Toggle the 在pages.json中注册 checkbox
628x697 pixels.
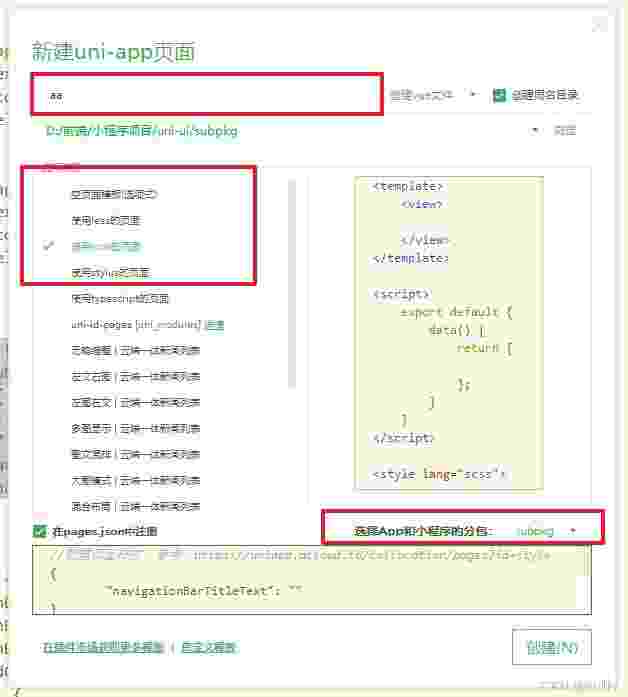pyautogui.click(x=40, y=531)
